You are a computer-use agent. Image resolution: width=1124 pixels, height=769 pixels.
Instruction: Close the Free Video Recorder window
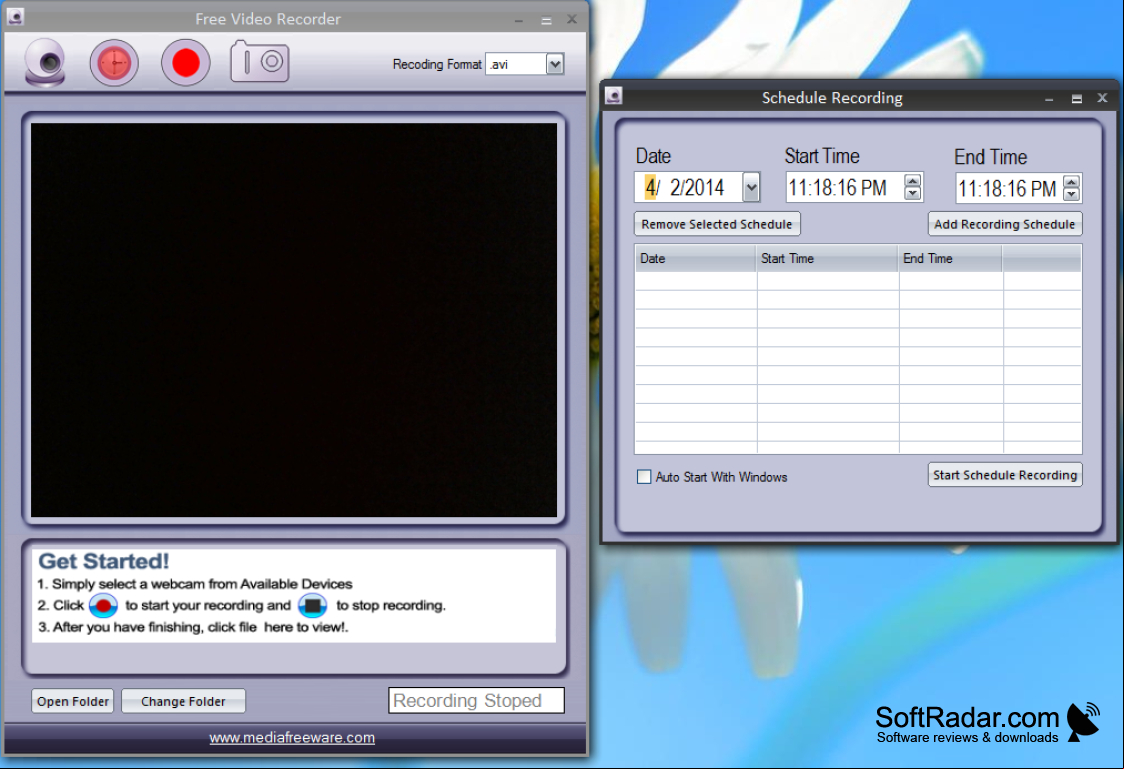click(572, 19)
